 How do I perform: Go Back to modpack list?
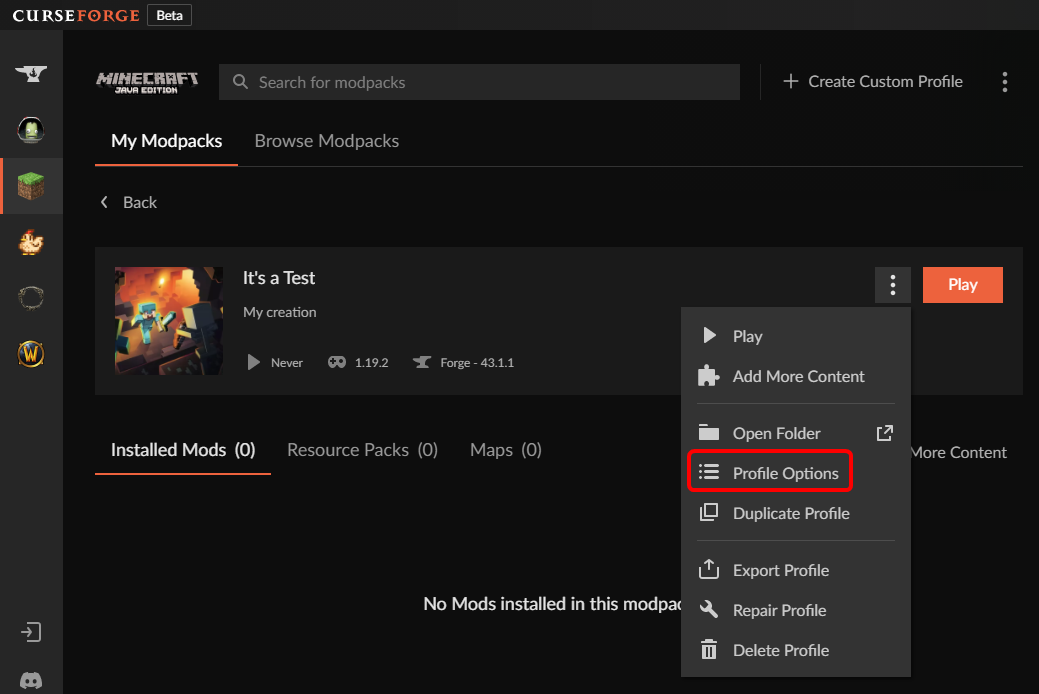[x=129, y=202]
